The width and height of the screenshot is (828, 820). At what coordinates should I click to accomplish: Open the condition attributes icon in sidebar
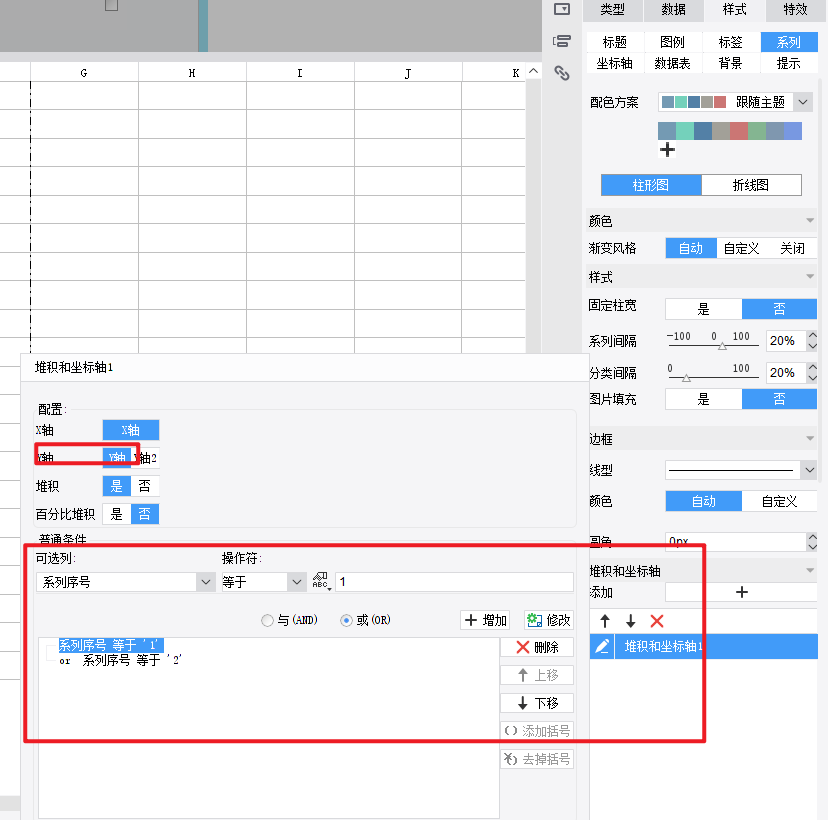click(561, 41)
